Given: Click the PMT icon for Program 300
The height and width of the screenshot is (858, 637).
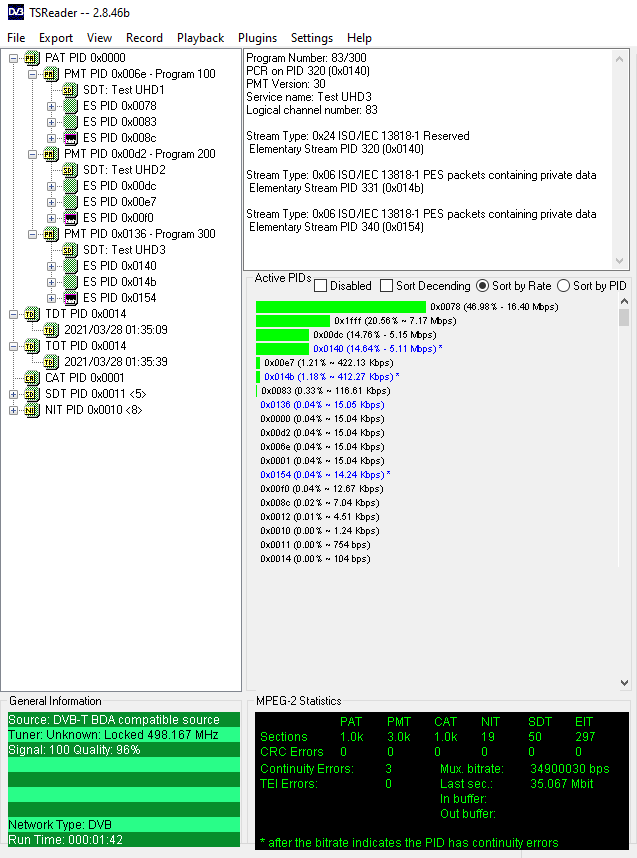Looking at the screenshot, I should (x=51, y=234).
